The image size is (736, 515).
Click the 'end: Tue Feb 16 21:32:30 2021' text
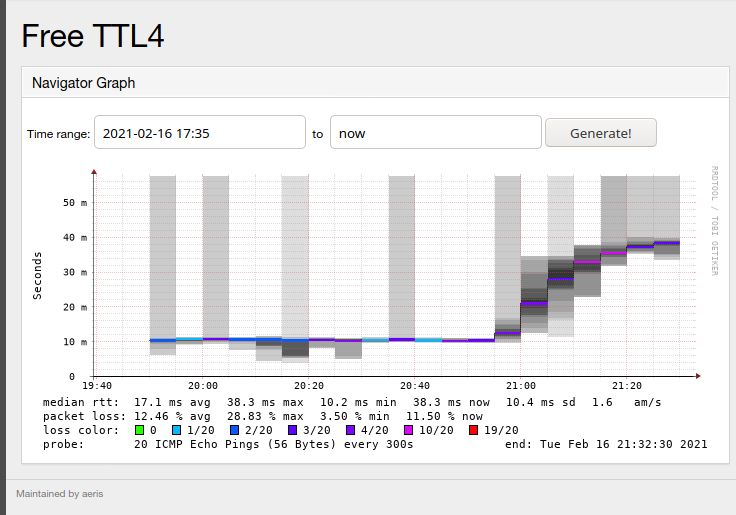tap(606, 444)
